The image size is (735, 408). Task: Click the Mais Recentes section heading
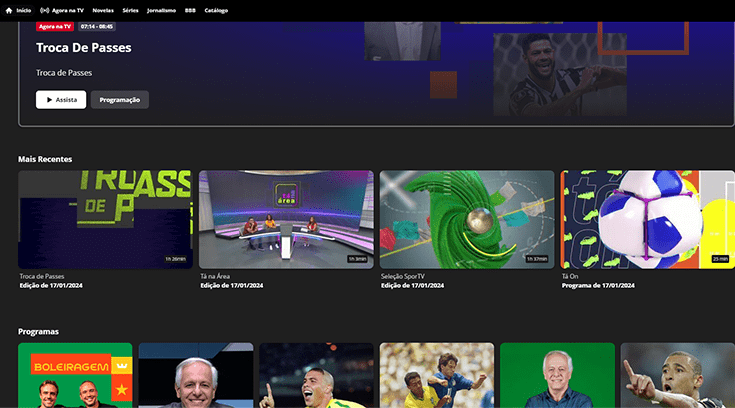click(x=45, y=159)
